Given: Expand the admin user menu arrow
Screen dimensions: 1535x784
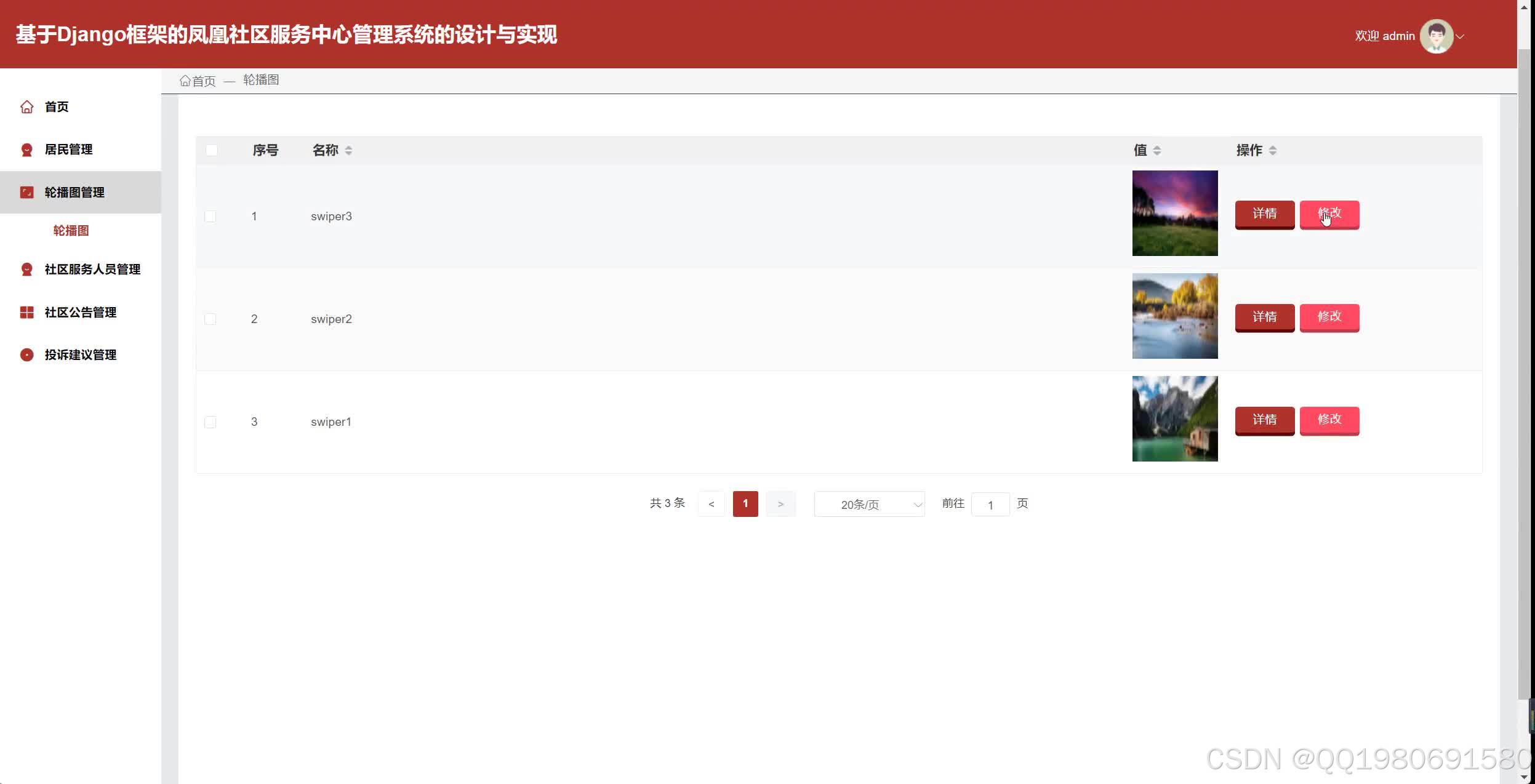Looking at the screenshot, I should 1460,37.
